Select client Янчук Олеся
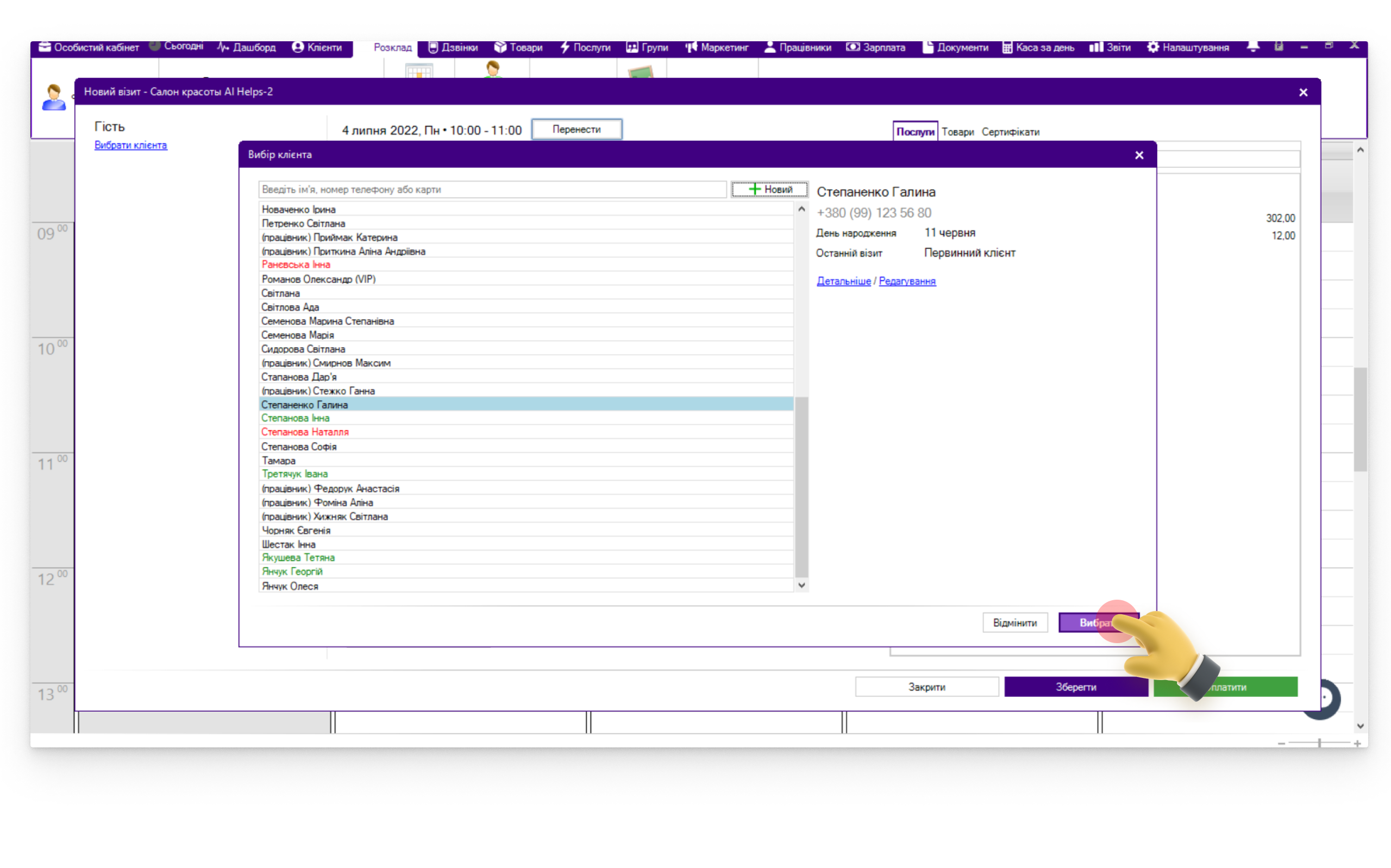 click(x=526, y=586)
